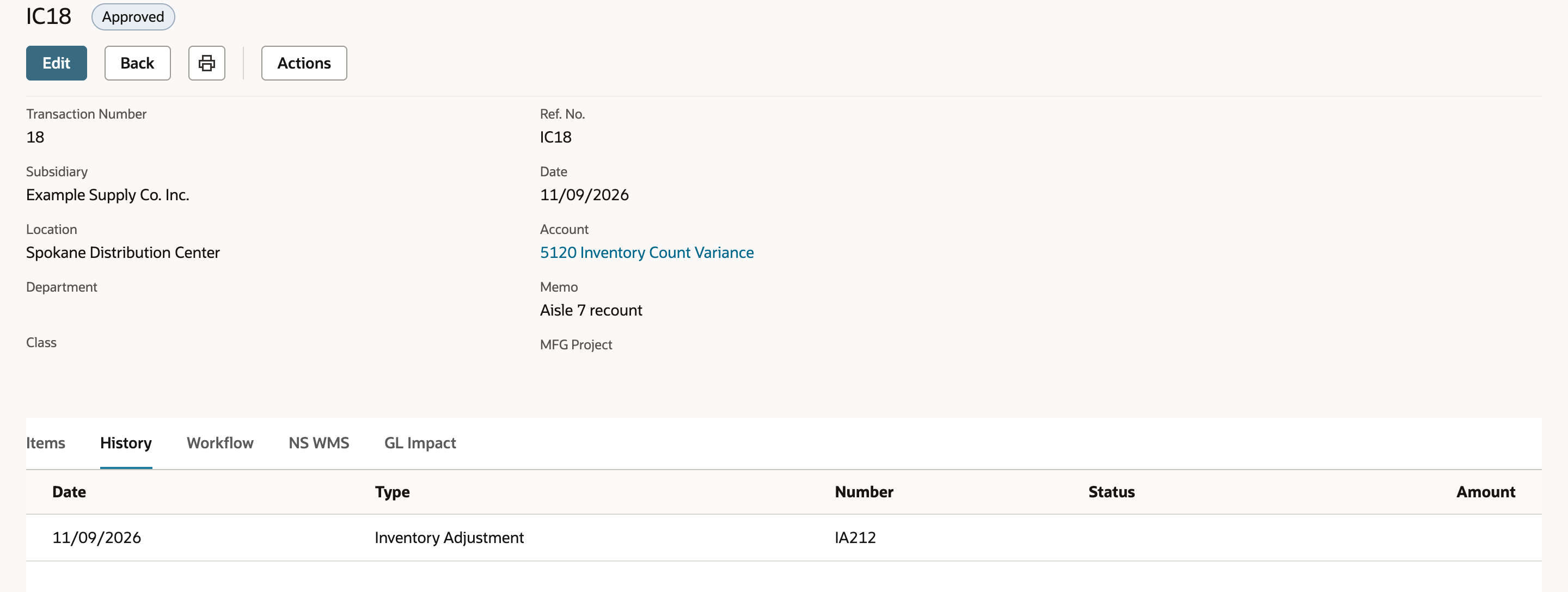Open the Actions menu
This screenshot has height=592, width=1568.
(x=304, y=63)
